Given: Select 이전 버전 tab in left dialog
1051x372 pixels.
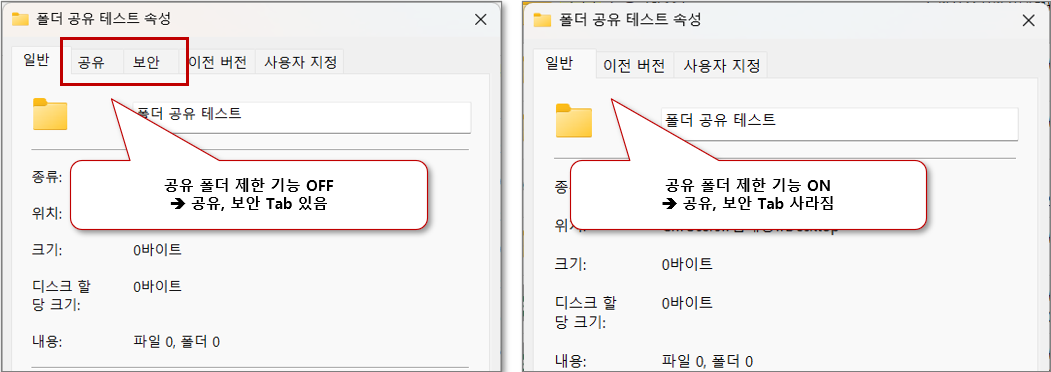Looking at the screenshot, I should point(218,62).
